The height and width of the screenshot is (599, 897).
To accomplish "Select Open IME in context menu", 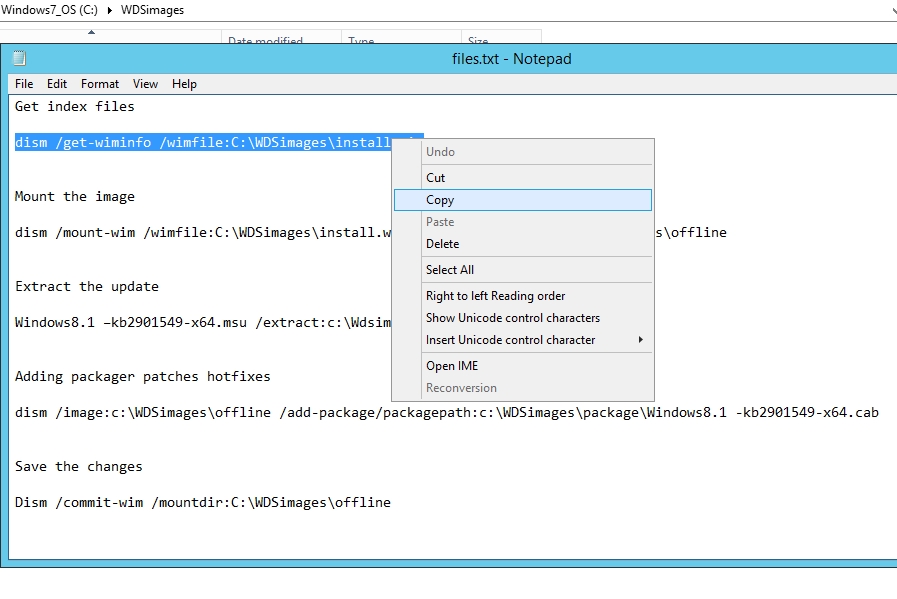I will [523, 366].
